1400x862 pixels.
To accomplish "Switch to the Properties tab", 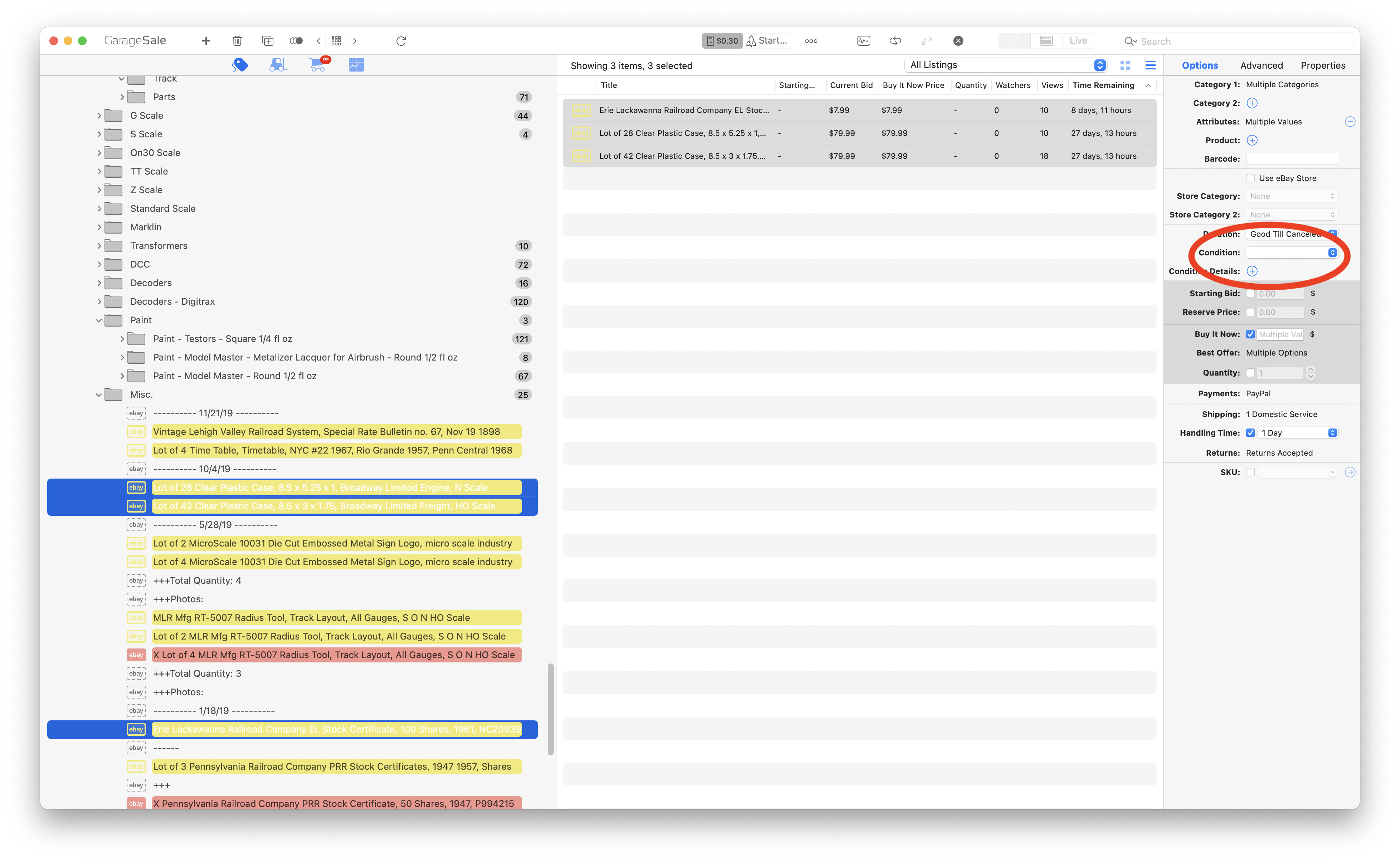I will 1322,65.
